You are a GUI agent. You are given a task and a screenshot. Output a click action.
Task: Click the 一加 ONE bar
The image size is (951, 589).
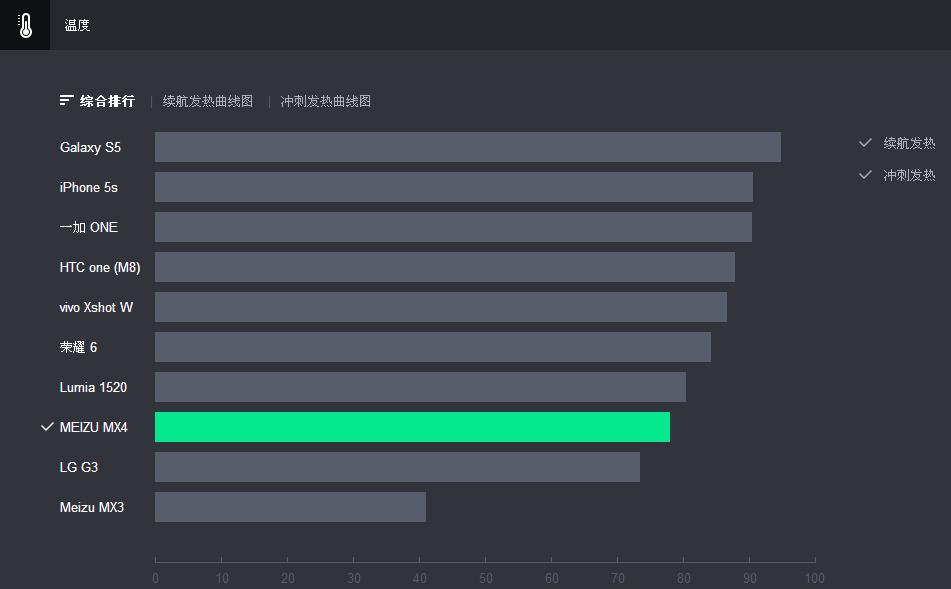[x=454, y=227]
